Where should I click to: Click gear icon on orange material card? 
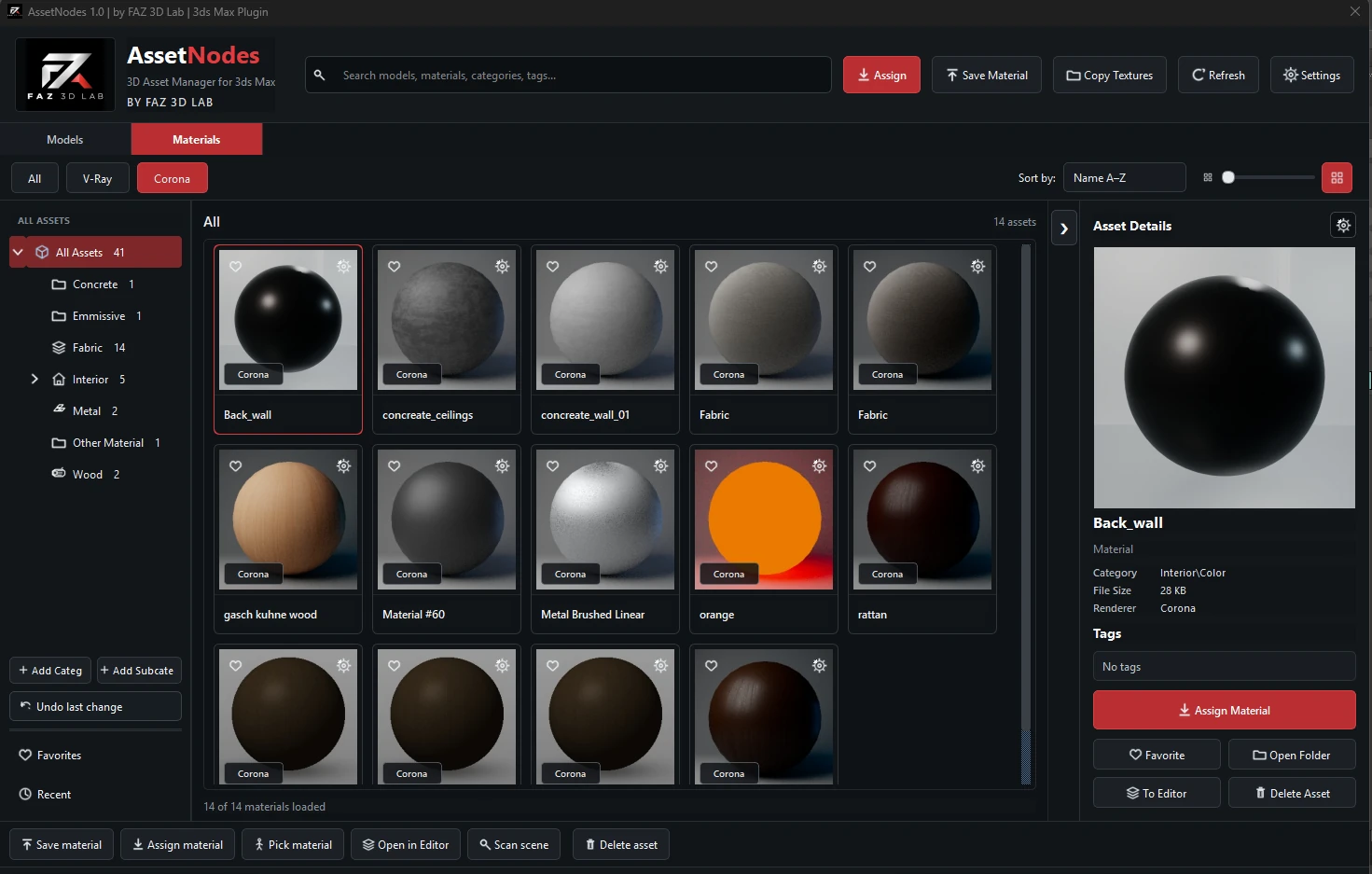(x=820, y=466)
